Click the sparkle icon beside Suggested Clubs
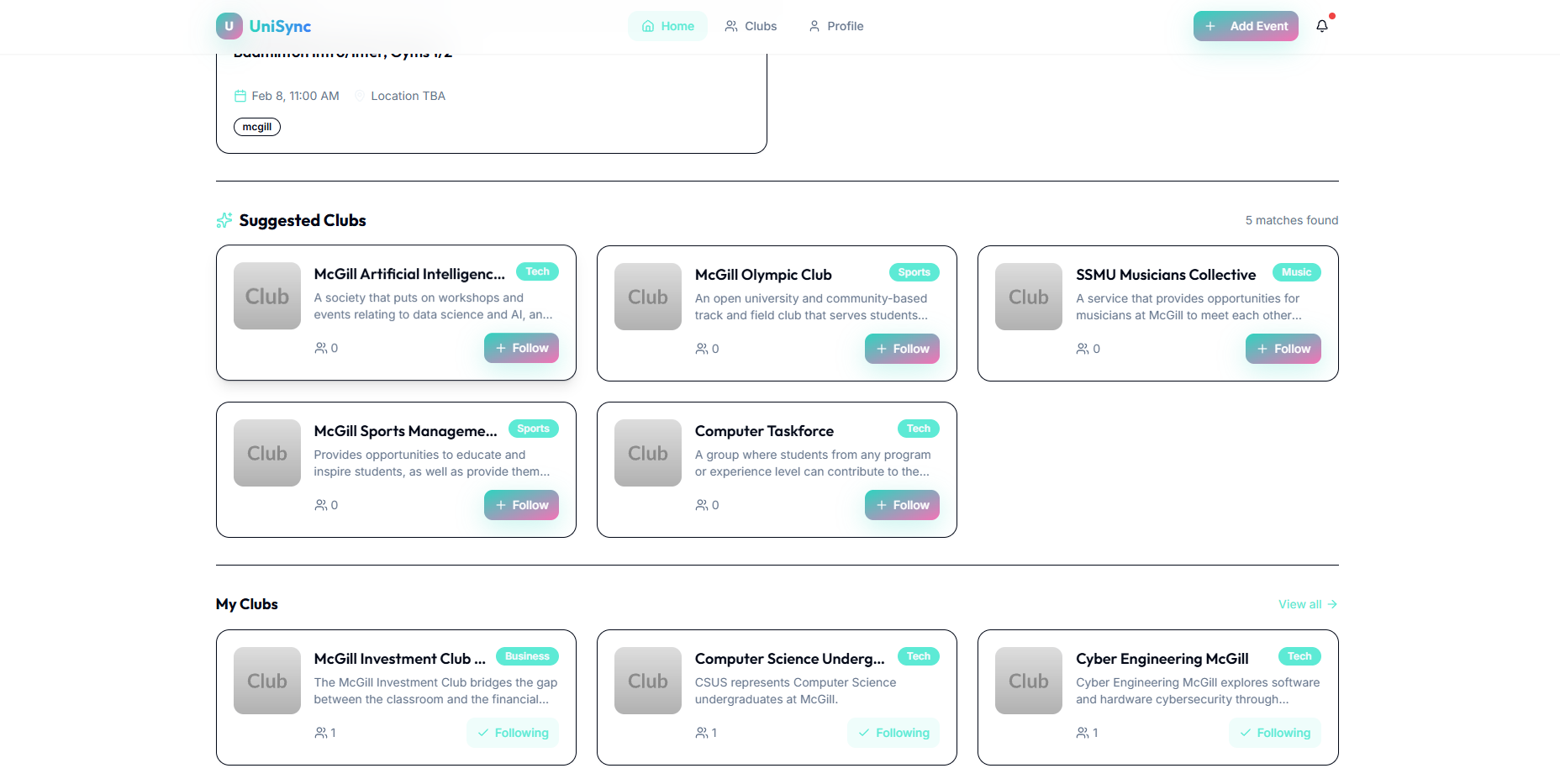Screen dimensions: 1560x784 pyautogui.click(x=224, y=220)
